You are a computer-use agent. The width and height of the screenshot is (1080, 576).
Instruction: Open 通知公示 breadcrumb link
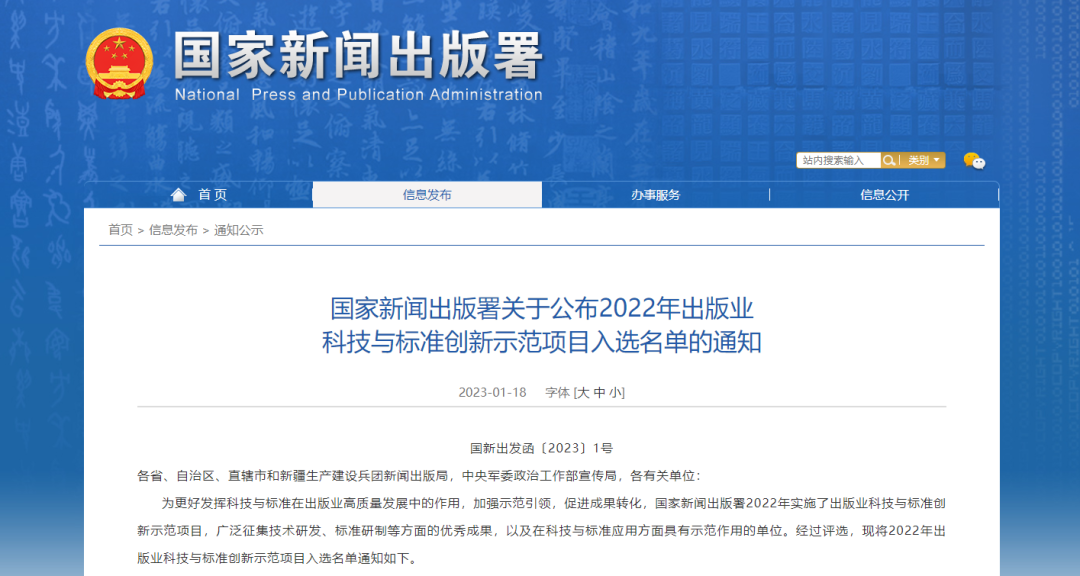238,230
